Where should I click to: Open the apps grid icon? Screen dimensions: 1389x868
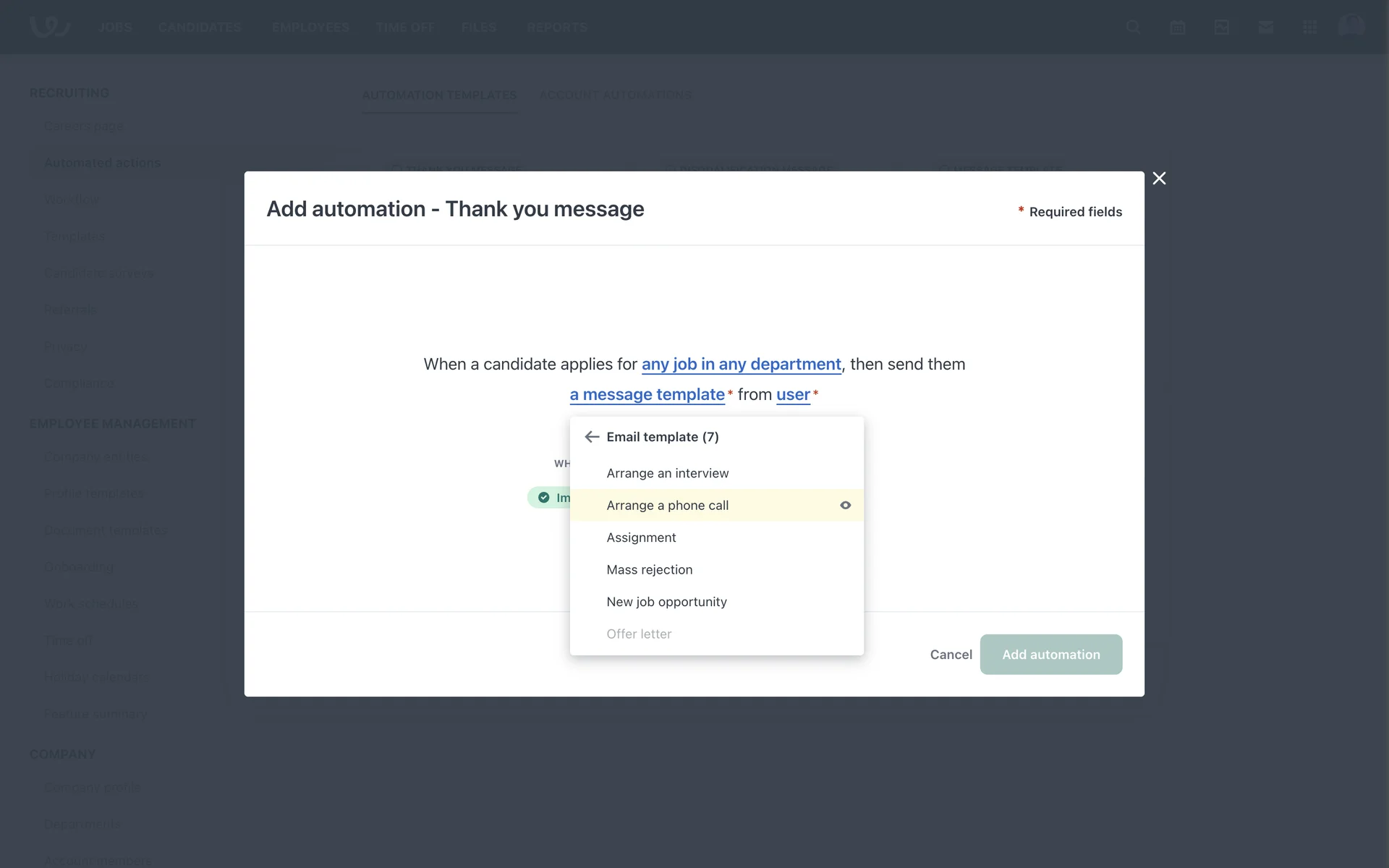(1309, 27)
